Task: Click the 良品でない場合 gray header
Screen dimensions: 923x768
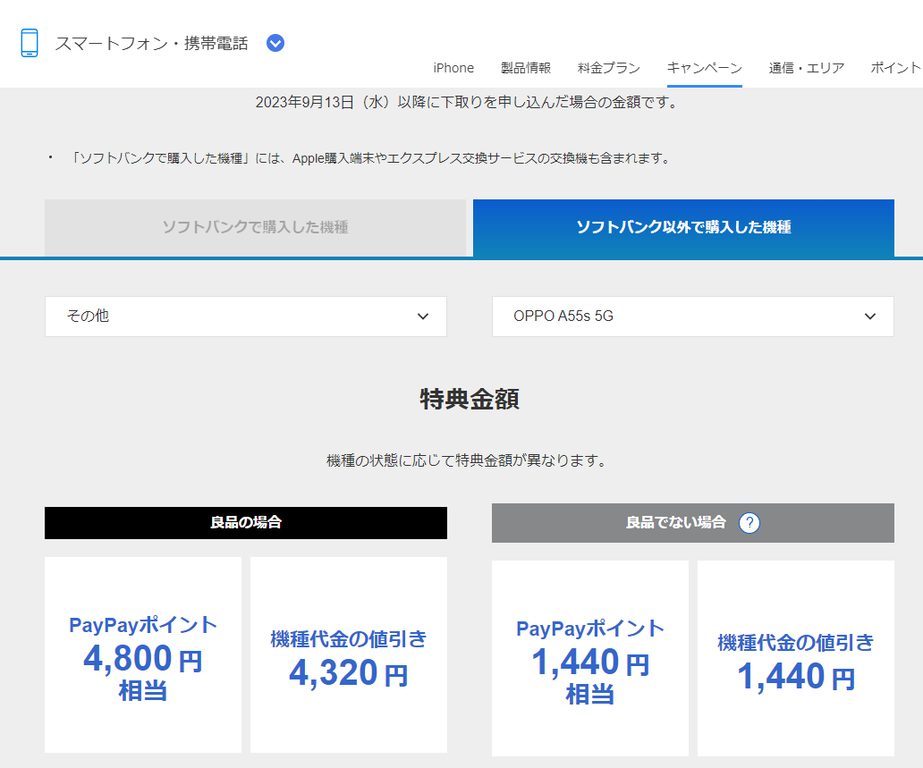Action: tap(693, 523)
